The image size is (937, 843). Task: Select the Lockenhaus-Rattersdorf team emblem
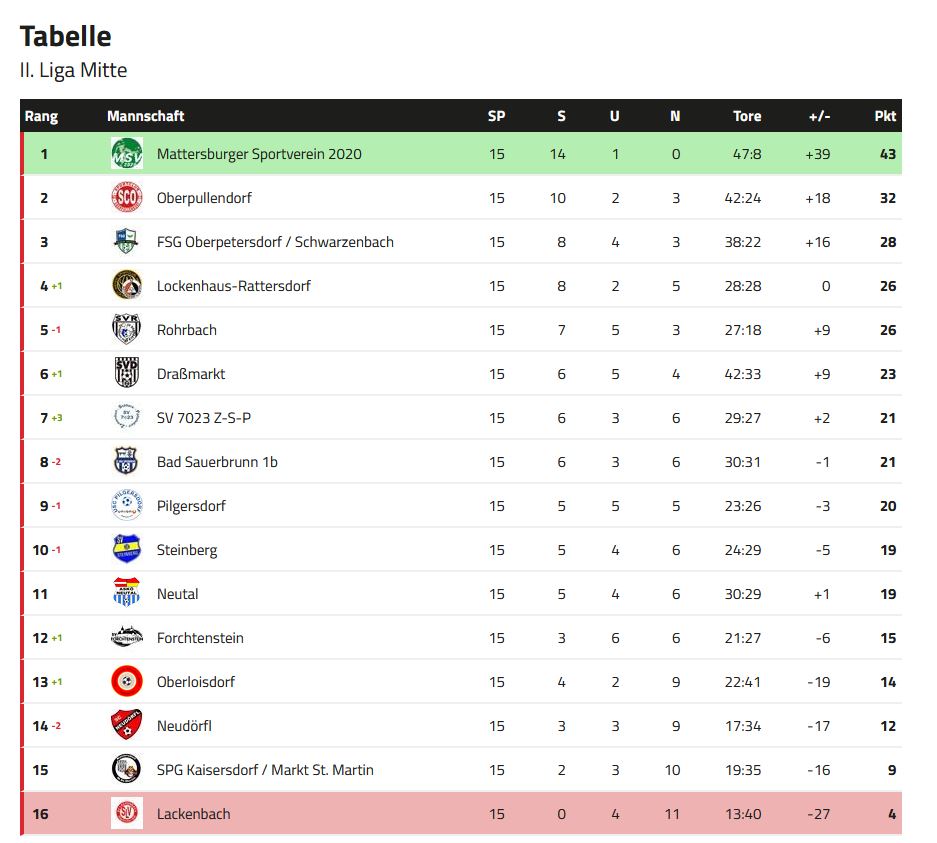pyautogui.click(x=127, y=286)
